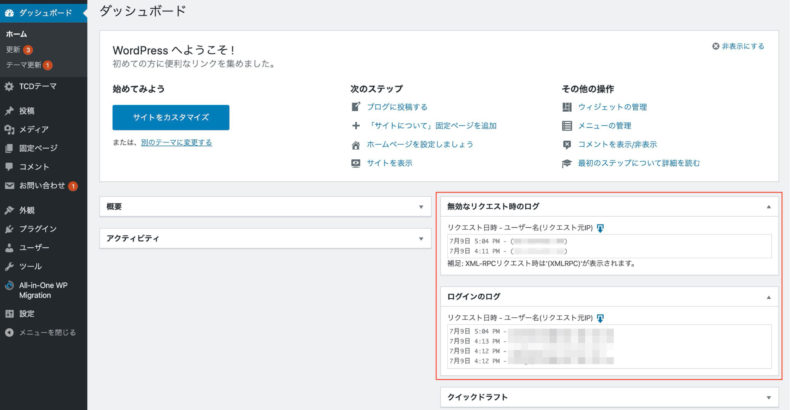The width and height of the screenshot is (790, 410).
Task: Click the 別のテーマに変更する link
Action: coord(176,143)
